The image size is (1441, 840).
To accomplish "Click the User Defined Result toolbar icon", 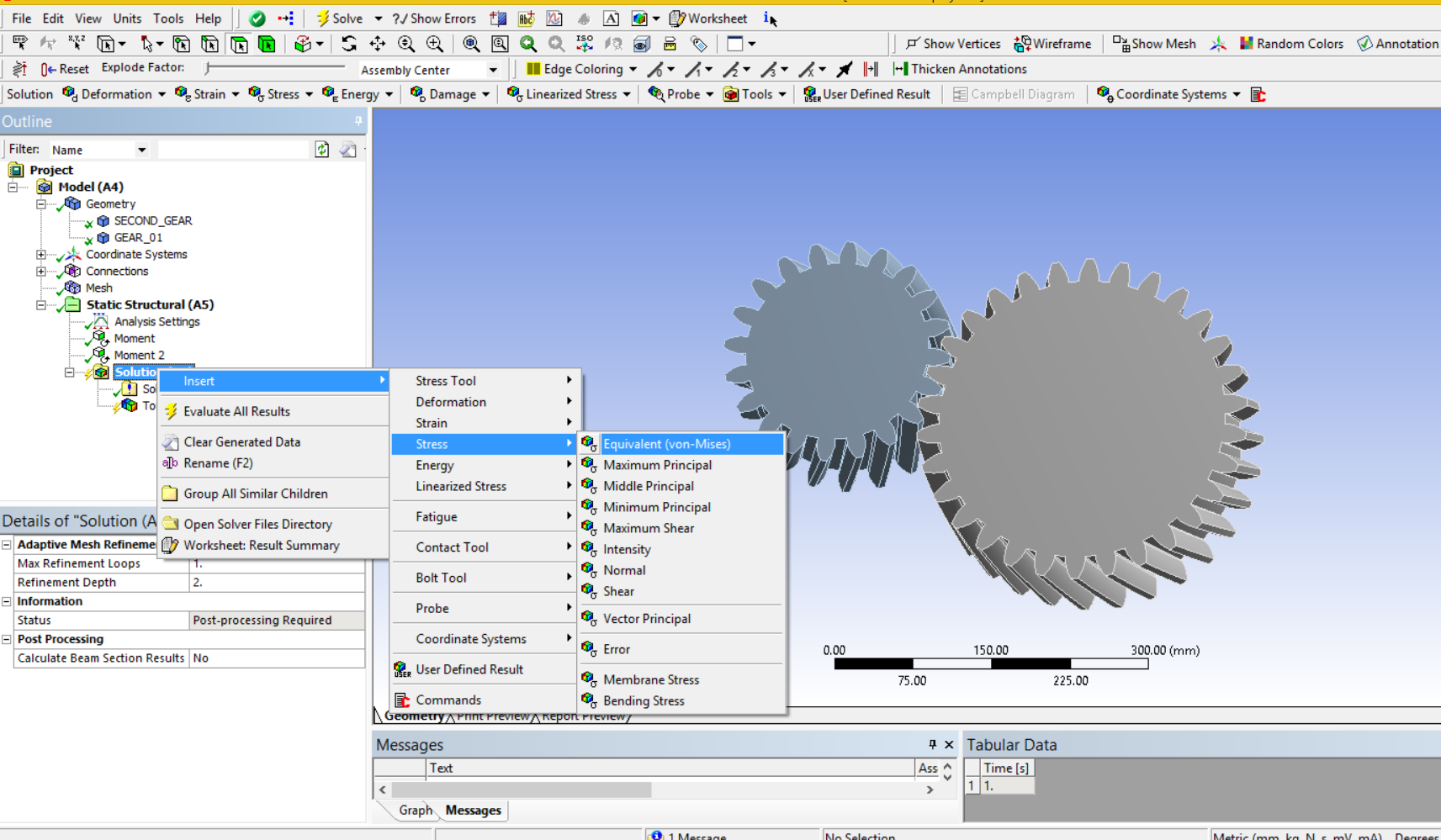I will coord(811,94).
